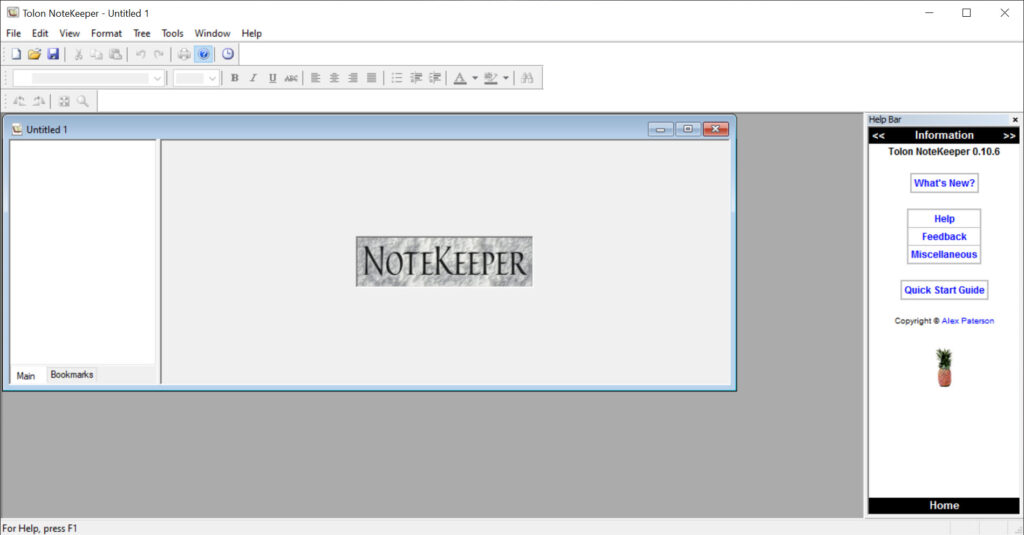Open the Edit menu

40,33
